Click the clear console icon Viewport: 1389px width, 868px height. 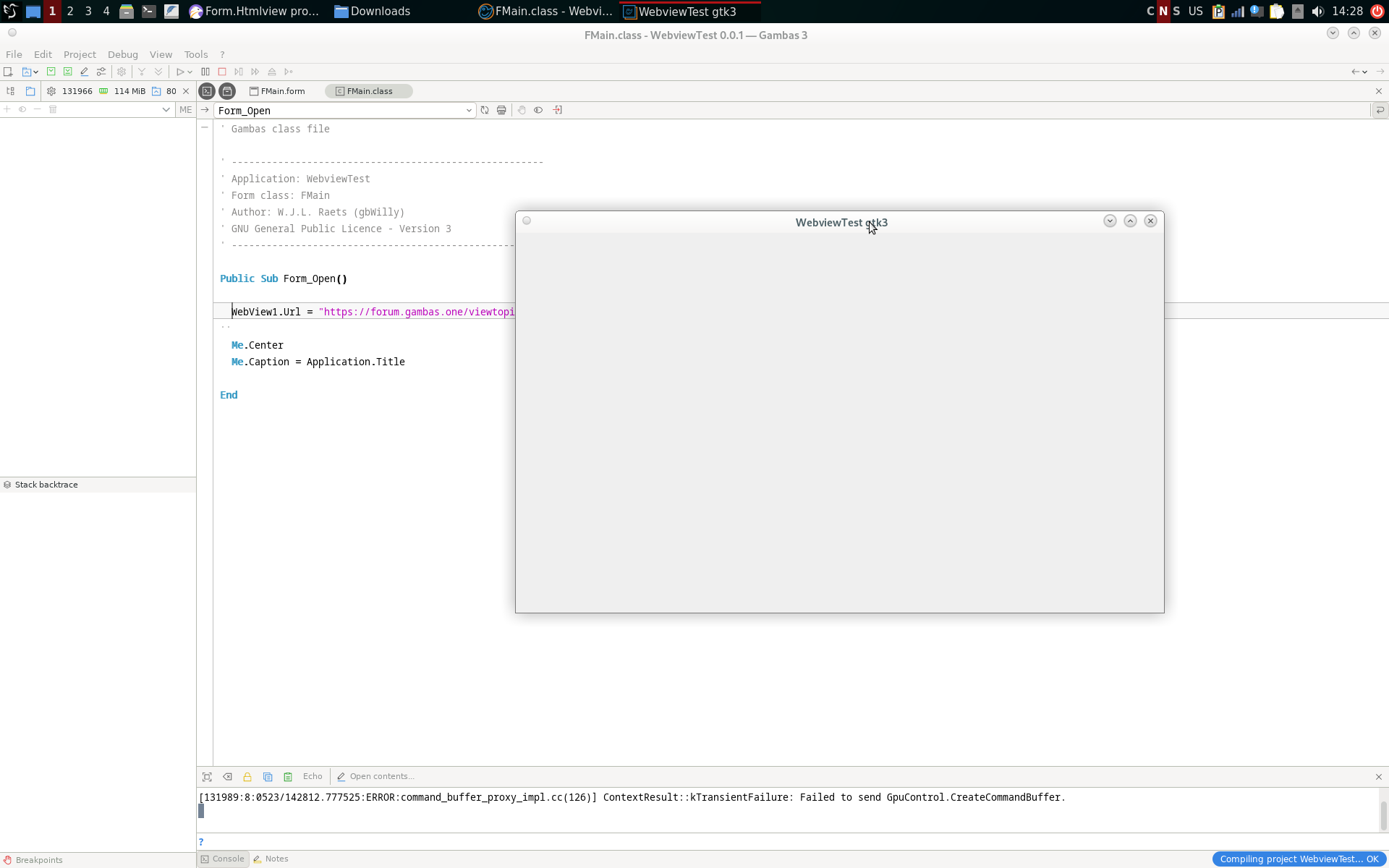tap(227, 777)
